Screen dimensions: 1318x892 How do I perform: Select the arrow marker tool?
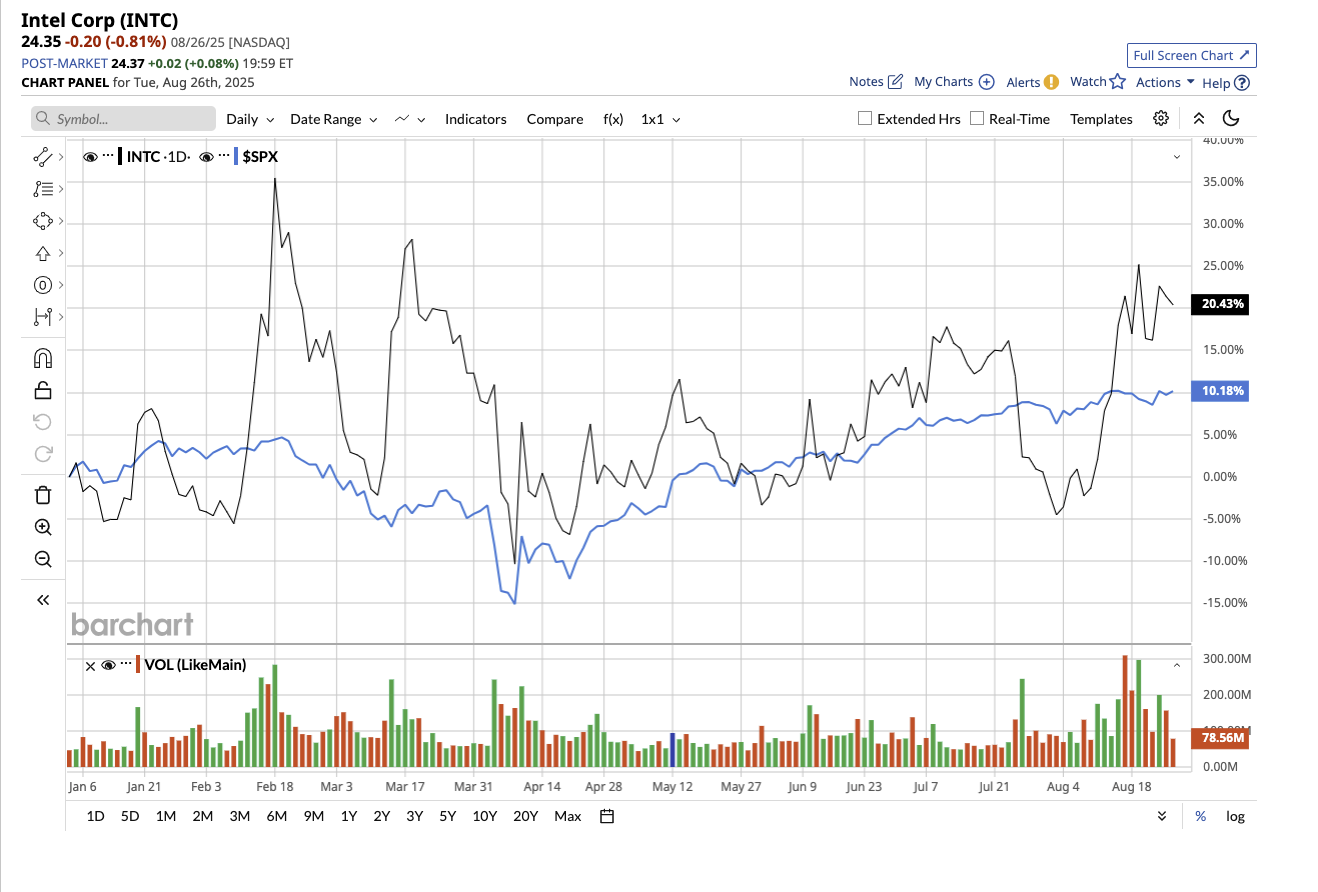click(42, 252)
